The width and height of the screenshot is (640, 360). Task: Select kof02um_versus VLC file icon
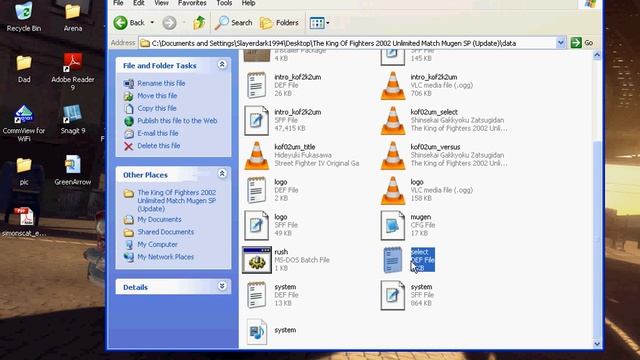(x=393, y=156)
